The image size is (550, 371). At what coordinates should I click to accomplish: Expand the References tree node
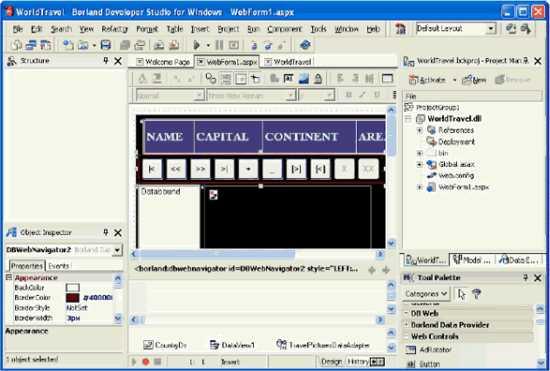419,130
